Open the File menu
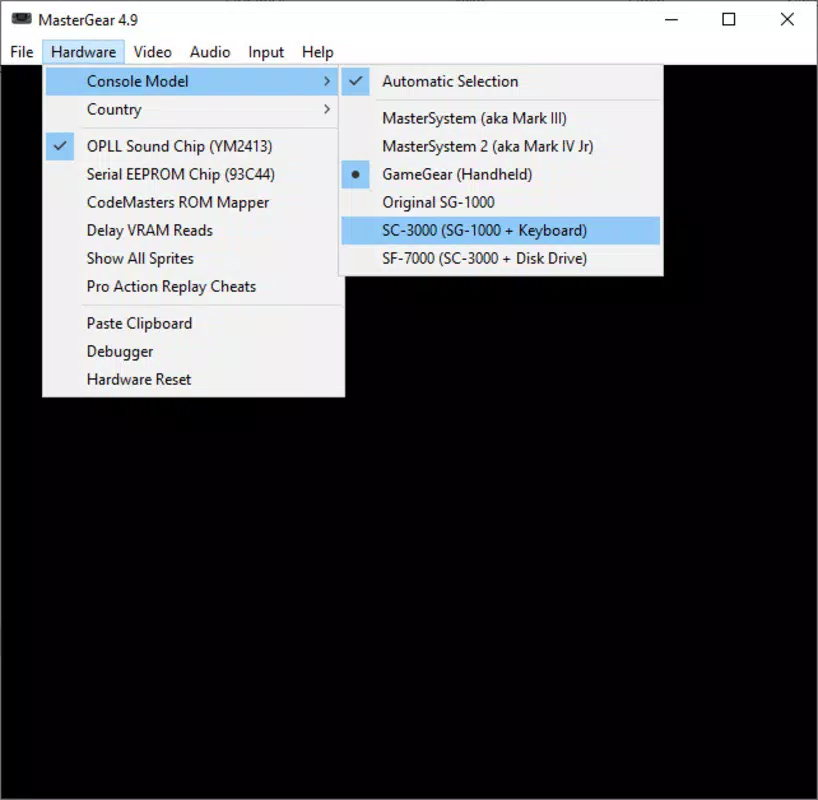This screenshot has width=818, height=800. click(x=22, y=52)
